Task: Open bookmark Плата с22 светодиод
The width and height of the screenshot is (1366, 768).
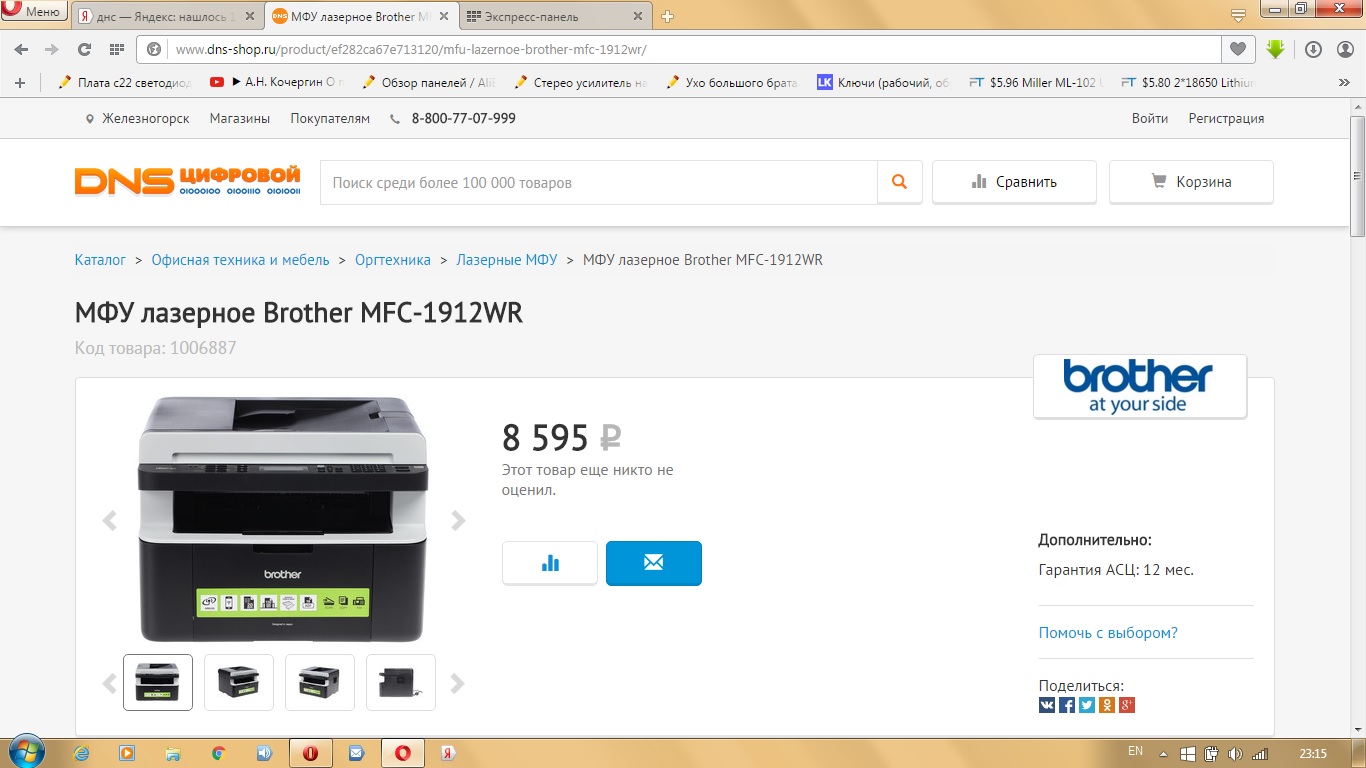Action: point(125,83)
